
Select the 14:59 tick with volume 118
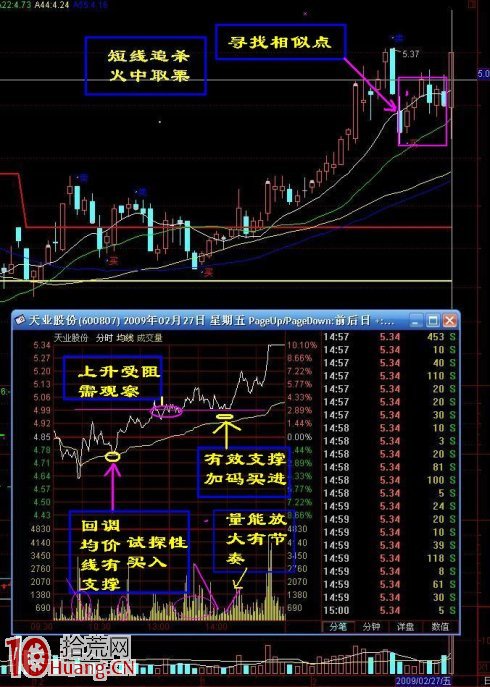(390, 558)
